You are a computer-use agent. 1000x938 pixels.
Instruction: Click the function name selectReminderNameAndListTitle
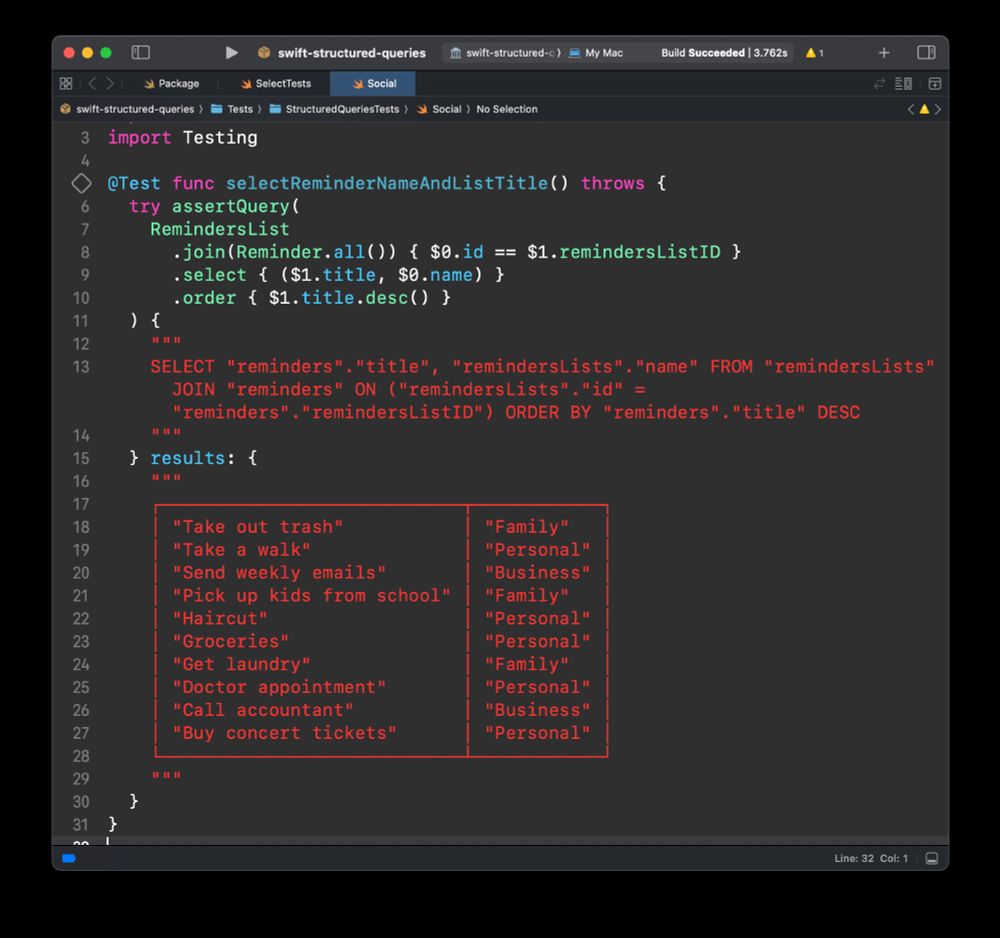pos(387,183)
